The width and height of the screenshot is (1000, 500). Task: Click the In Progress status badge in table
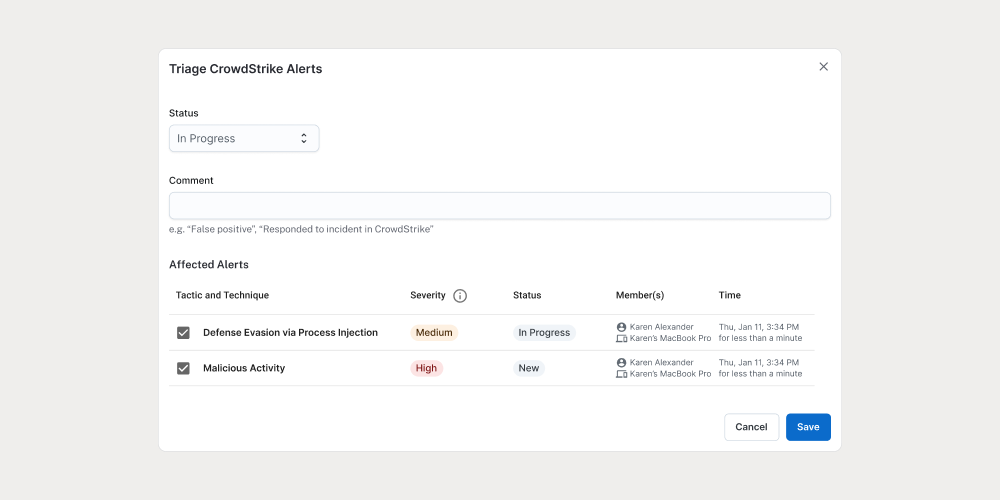[x=544, y=333]
